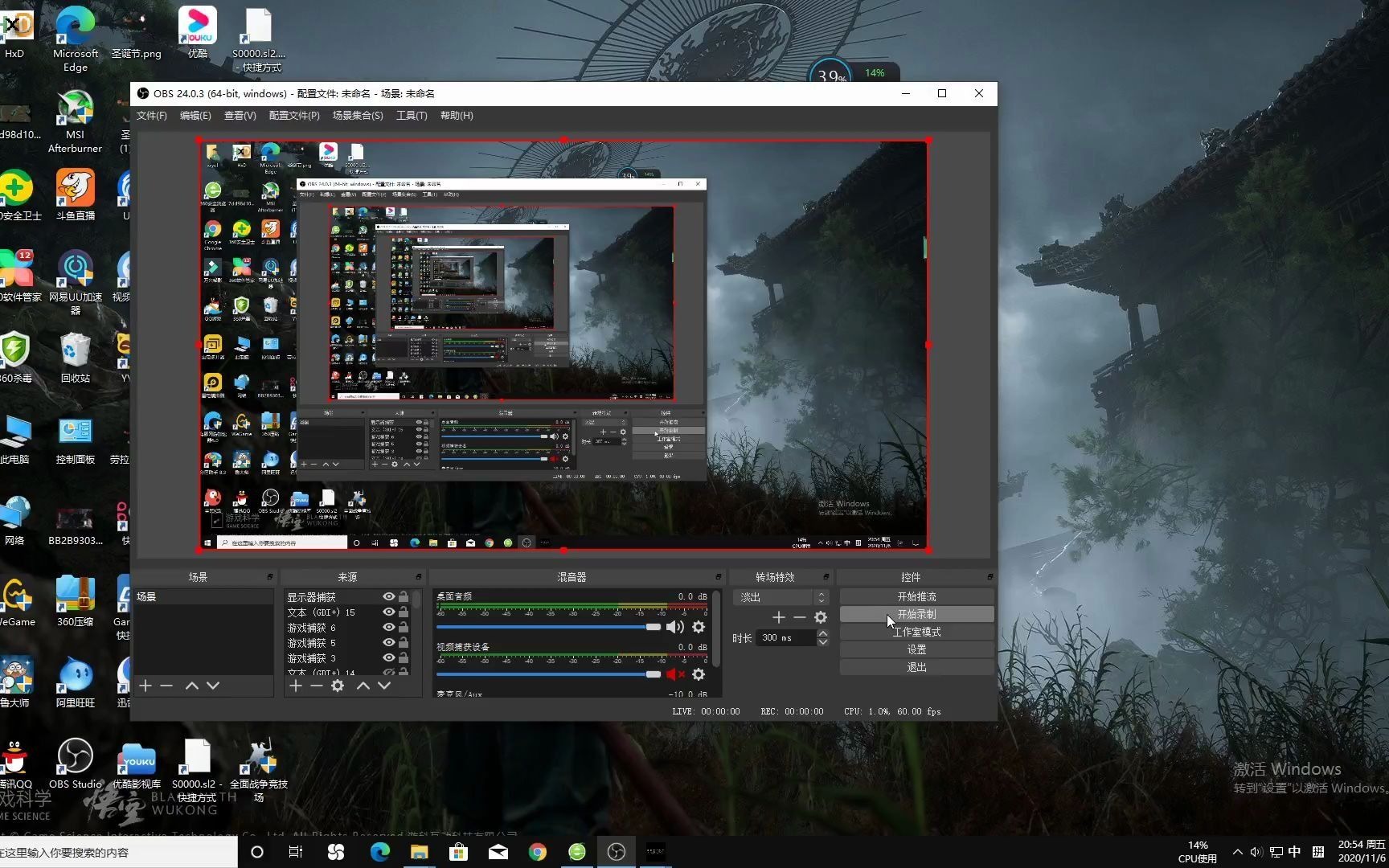Open the 帮助(H) menu
1389x868 pixels.
click(457, 116)
